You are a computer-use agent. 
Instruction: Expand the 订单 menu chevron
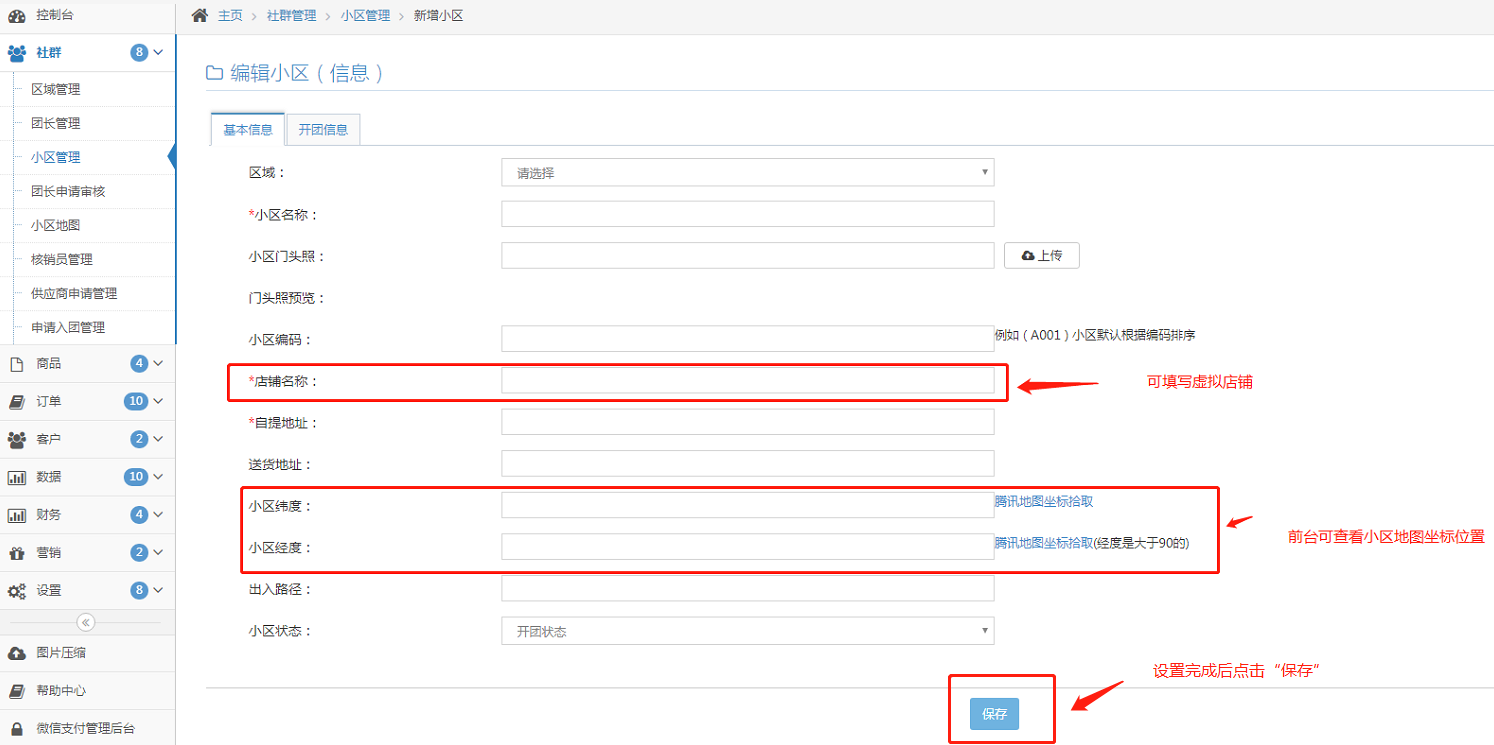tap(158, 401)
